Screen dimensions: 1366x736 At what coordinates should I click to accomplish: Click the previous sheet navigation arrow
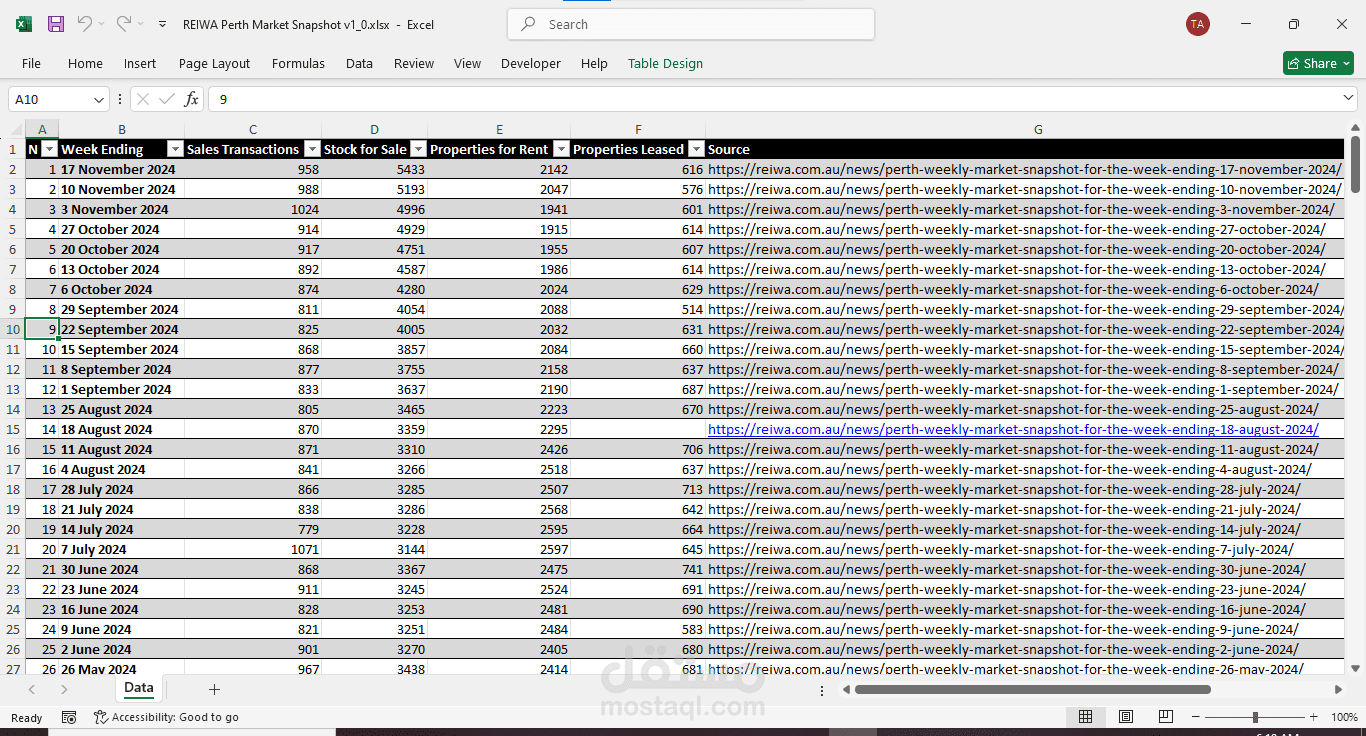[x=32, y=689]
